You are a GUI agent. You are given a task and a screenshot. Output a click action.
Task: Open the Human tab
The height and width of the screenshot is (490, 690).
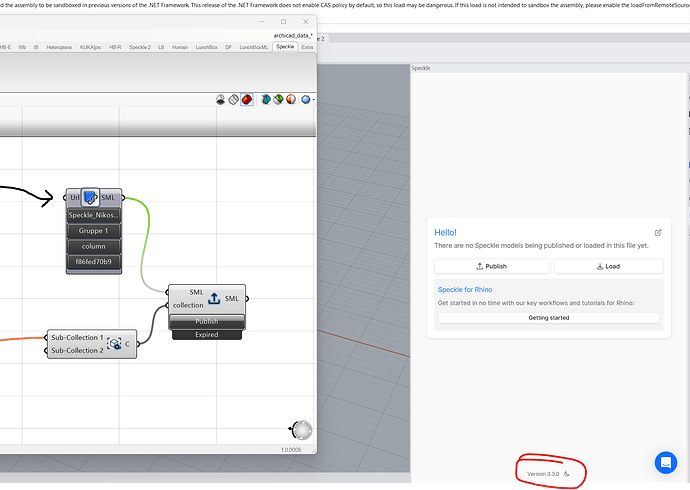[180, 47]
